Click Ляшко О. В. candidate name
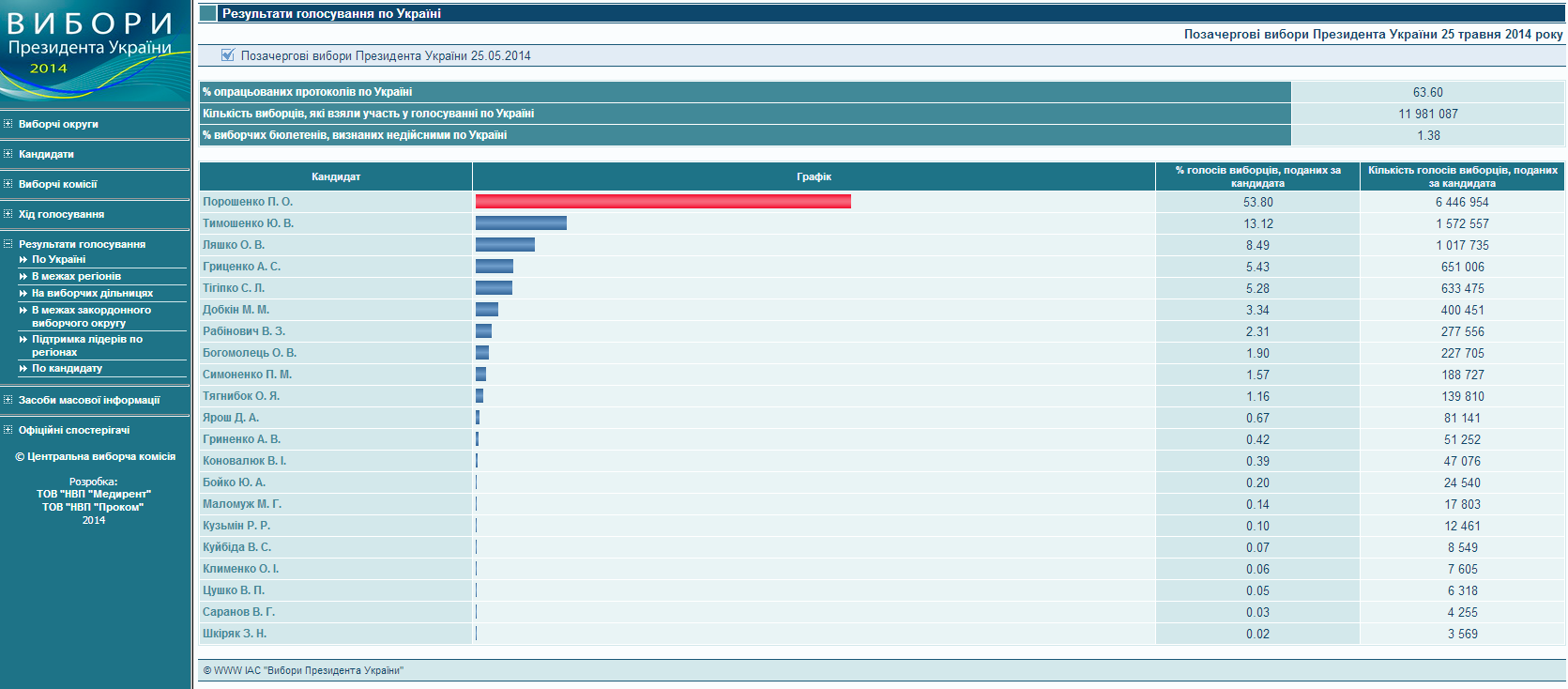The height and width of the screenshot is (689, 1568). pos(234,245)
